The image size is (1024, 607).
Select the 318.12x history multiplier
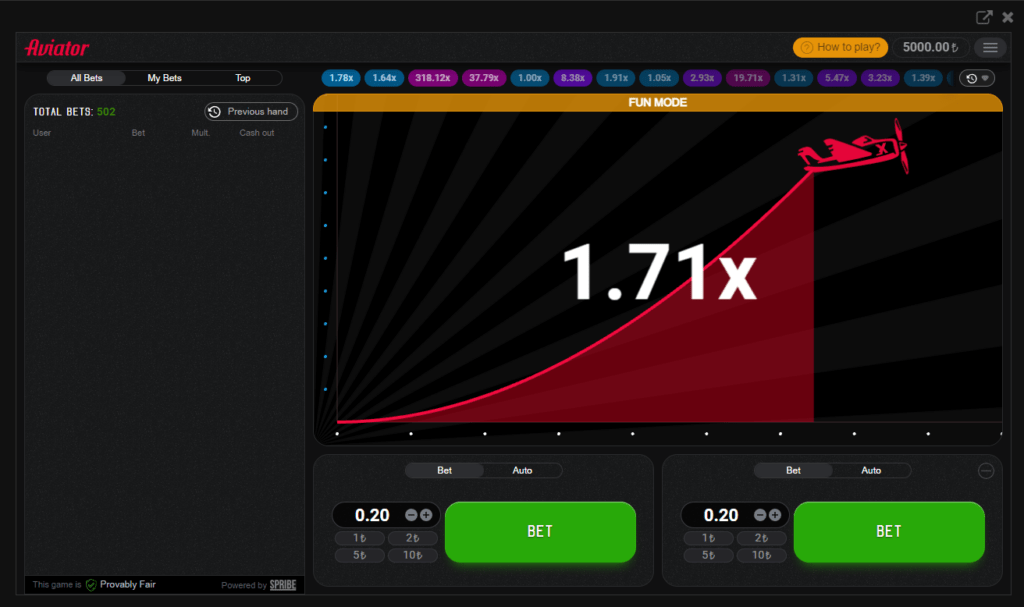432,78
